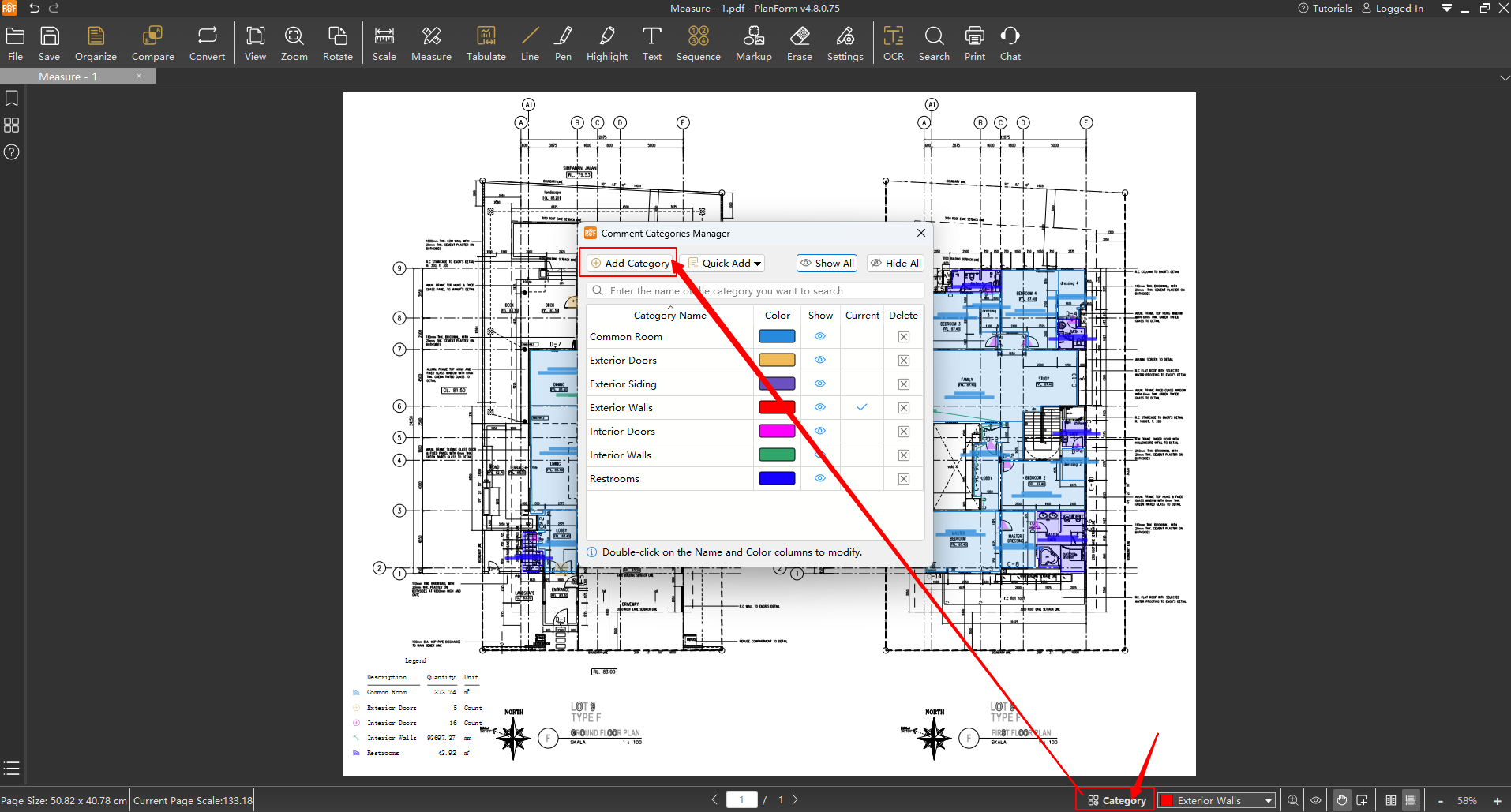The width and height of the screenshot is (1511, 812).
Task: Select the Measure tool in toolbar
Action: 431,43
